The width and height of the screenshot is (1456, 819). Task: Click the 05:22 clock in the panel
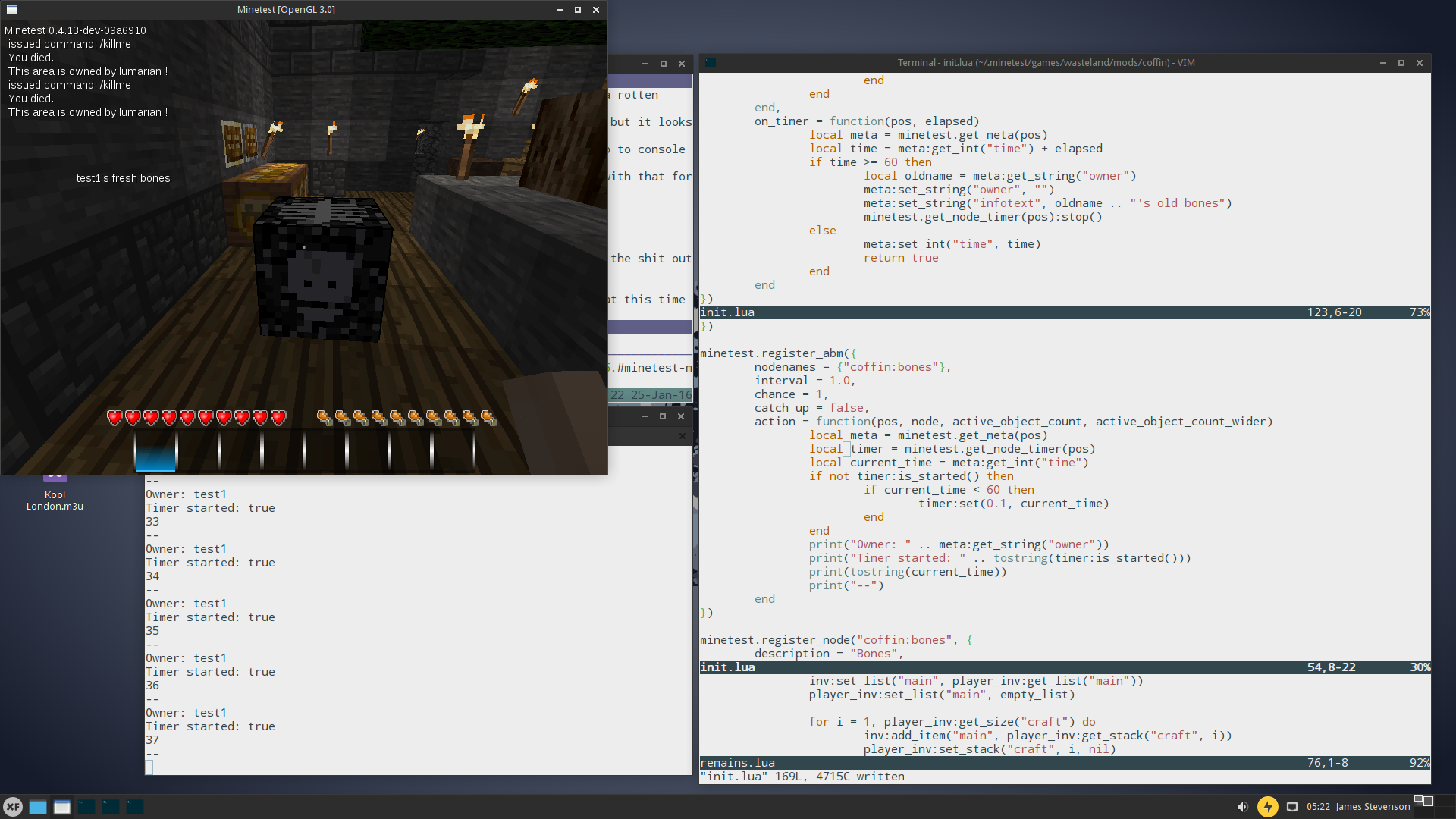point(1318,807)
